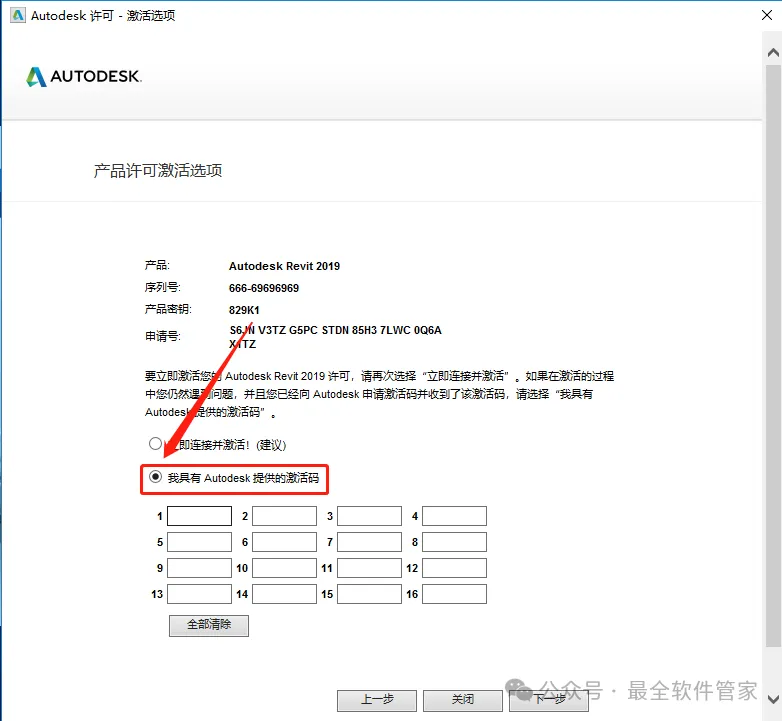The height and width of the screenshot is (721, 782).
Task: Click the 序列号 label
Action: 163,287
